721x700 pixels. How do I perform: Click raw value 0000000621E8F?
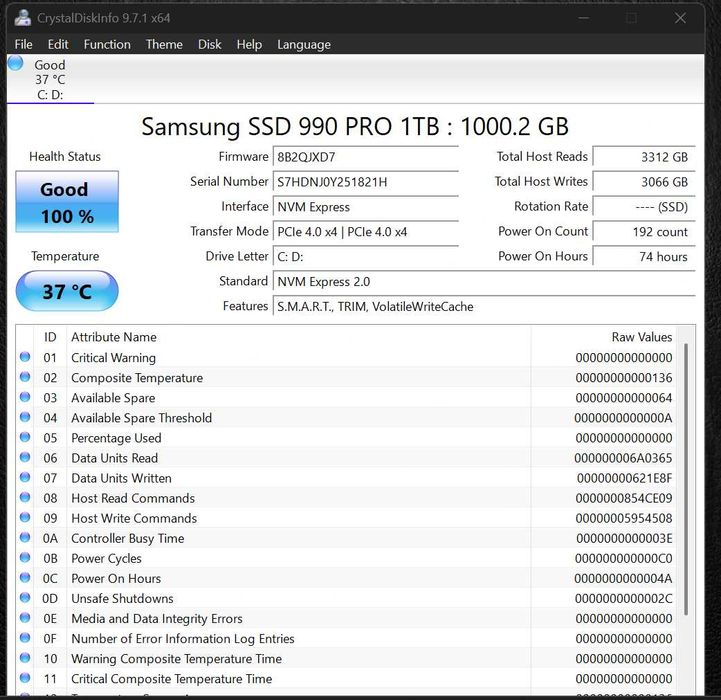click(x=624, y=478)
